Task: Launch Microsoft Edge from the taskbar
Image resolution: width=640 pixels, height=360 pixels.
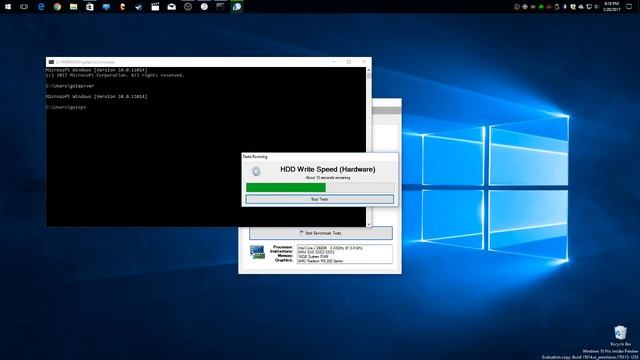Action: [41, 7]
